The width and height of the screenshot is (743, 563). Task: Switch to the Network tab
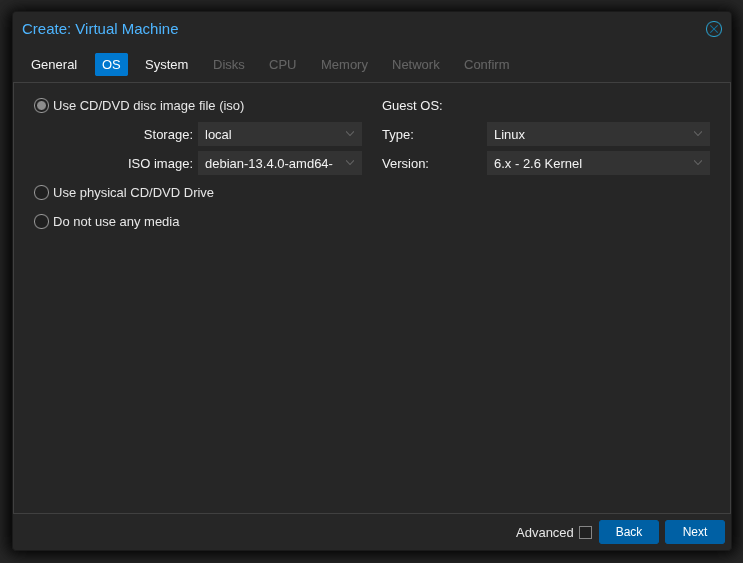[x=415, y=65]
